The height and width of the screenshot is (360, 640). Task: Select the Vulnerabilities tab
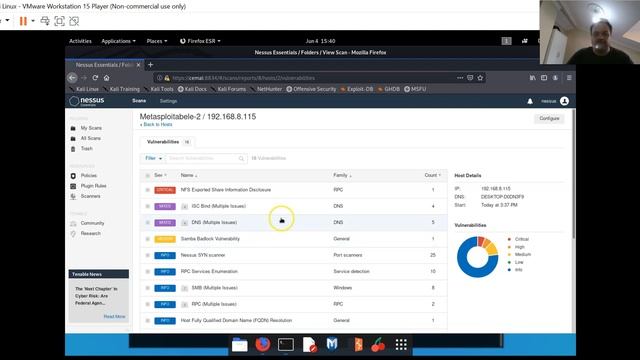click(x=167, y=142)
